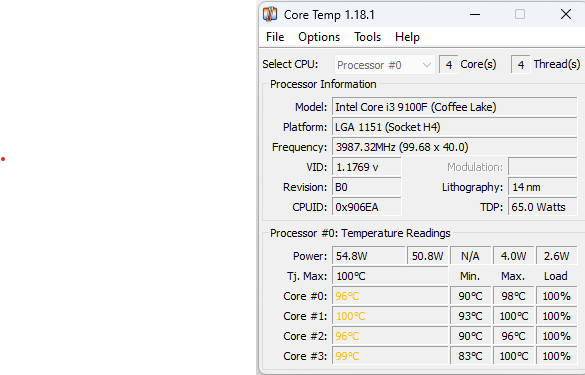This screenshot has height=375, width=585.
Task: Expand the Select CPU Processor #0 dropdown
Action: pyautogui.click(x=385, y=65)
